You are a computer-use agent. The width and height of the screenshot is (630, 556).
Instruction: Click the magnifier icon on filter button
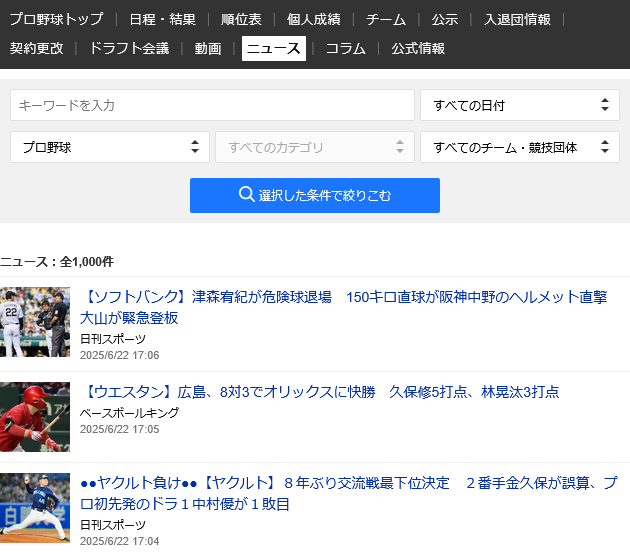pos(246,194)
